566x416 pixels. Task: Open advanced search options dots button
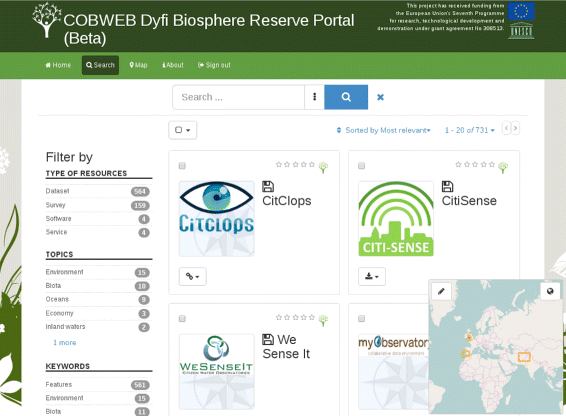tap(314, 97)
